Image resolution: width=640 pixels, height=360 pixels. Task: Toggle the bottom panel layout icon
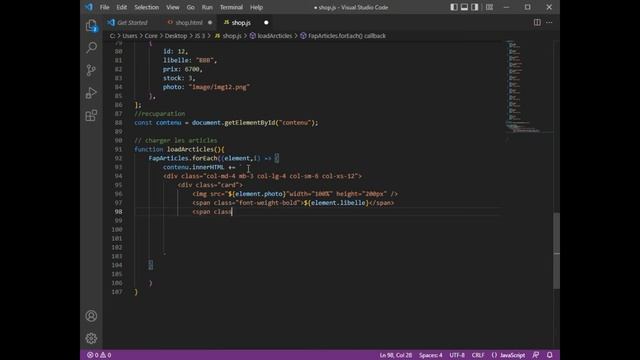pyautogui.click(x=464, y=7)
